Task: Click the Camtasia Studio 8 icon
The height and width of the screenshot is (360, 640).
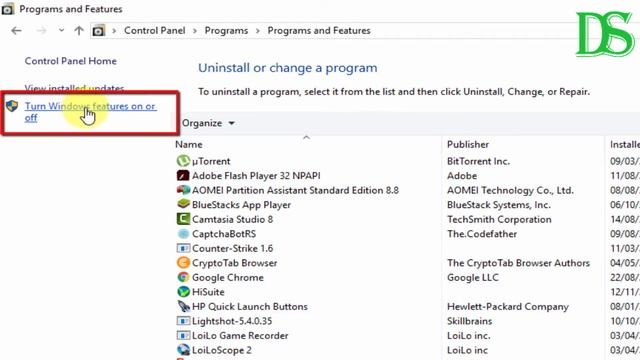Action: (183, 219)
